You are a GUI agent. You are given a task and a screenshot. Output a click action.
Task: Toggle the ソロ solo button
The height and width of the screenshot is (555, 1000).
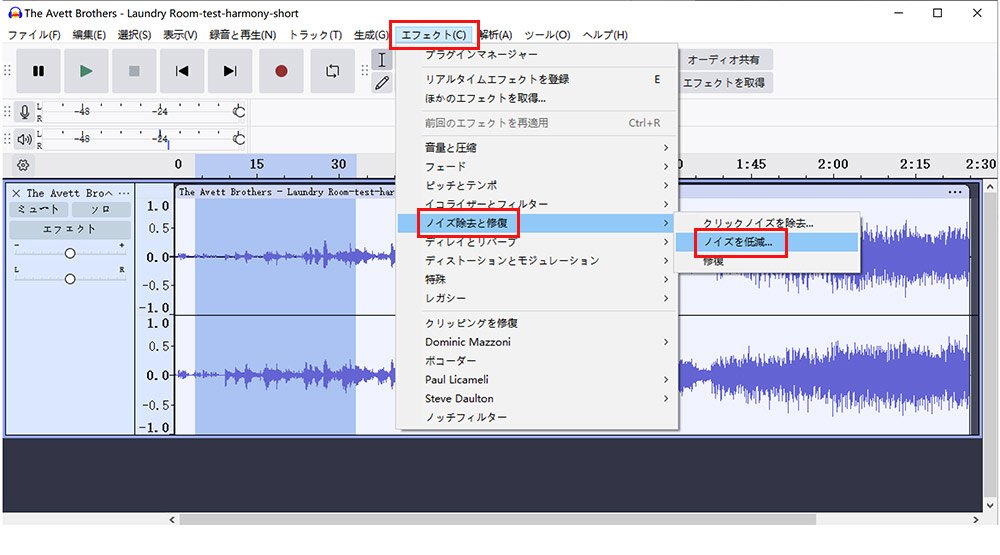(x=101, y=209)
